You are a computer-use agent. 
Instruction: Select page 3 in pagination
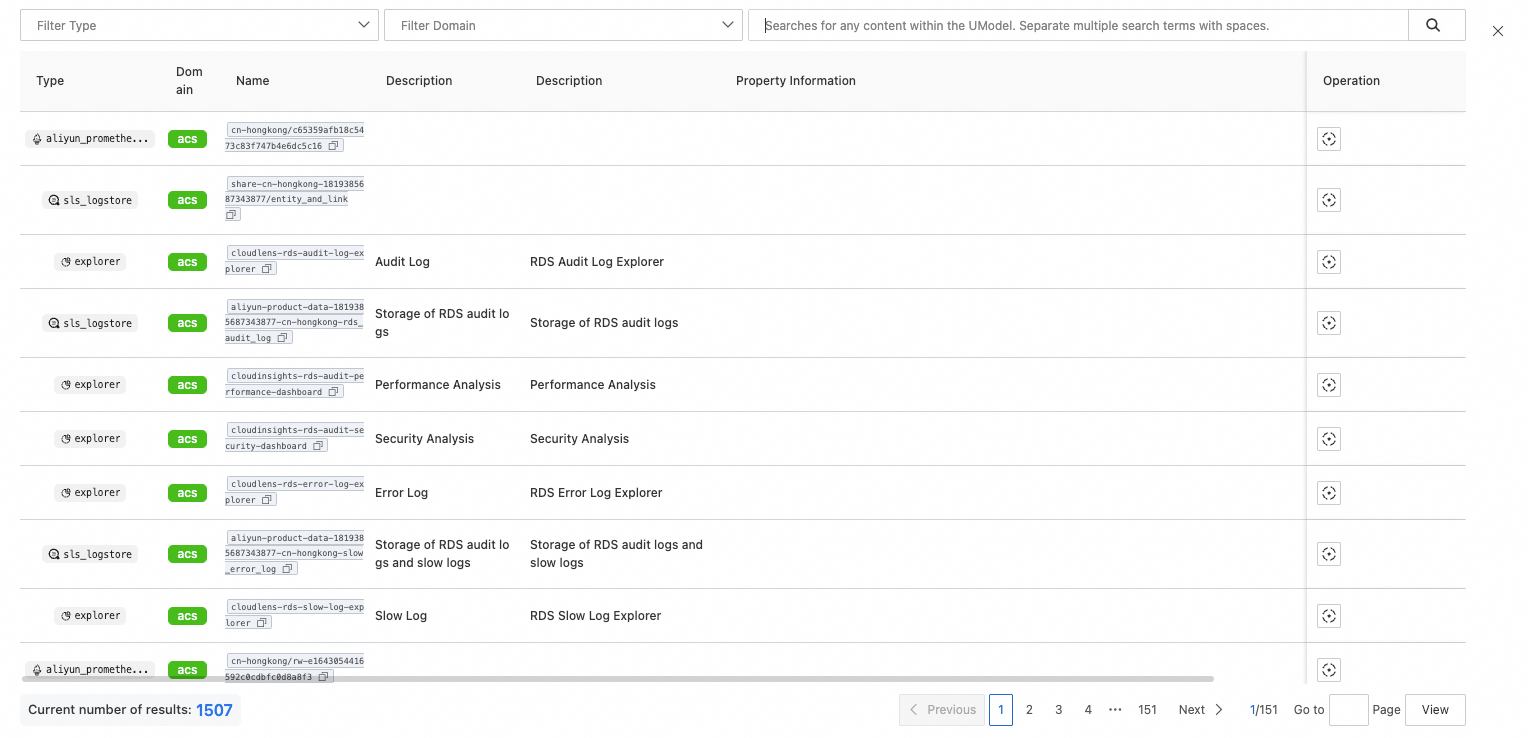[x=1058, y=710]
